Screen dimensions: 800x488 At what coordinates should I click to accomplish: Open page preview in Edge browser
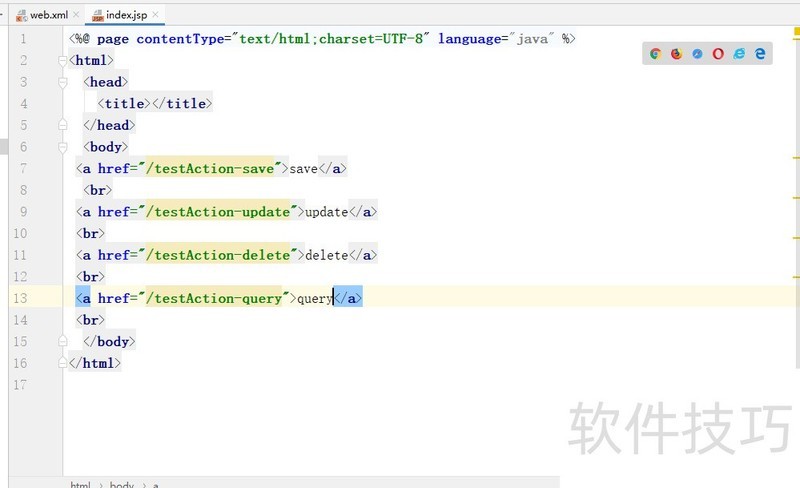point(760,54)
